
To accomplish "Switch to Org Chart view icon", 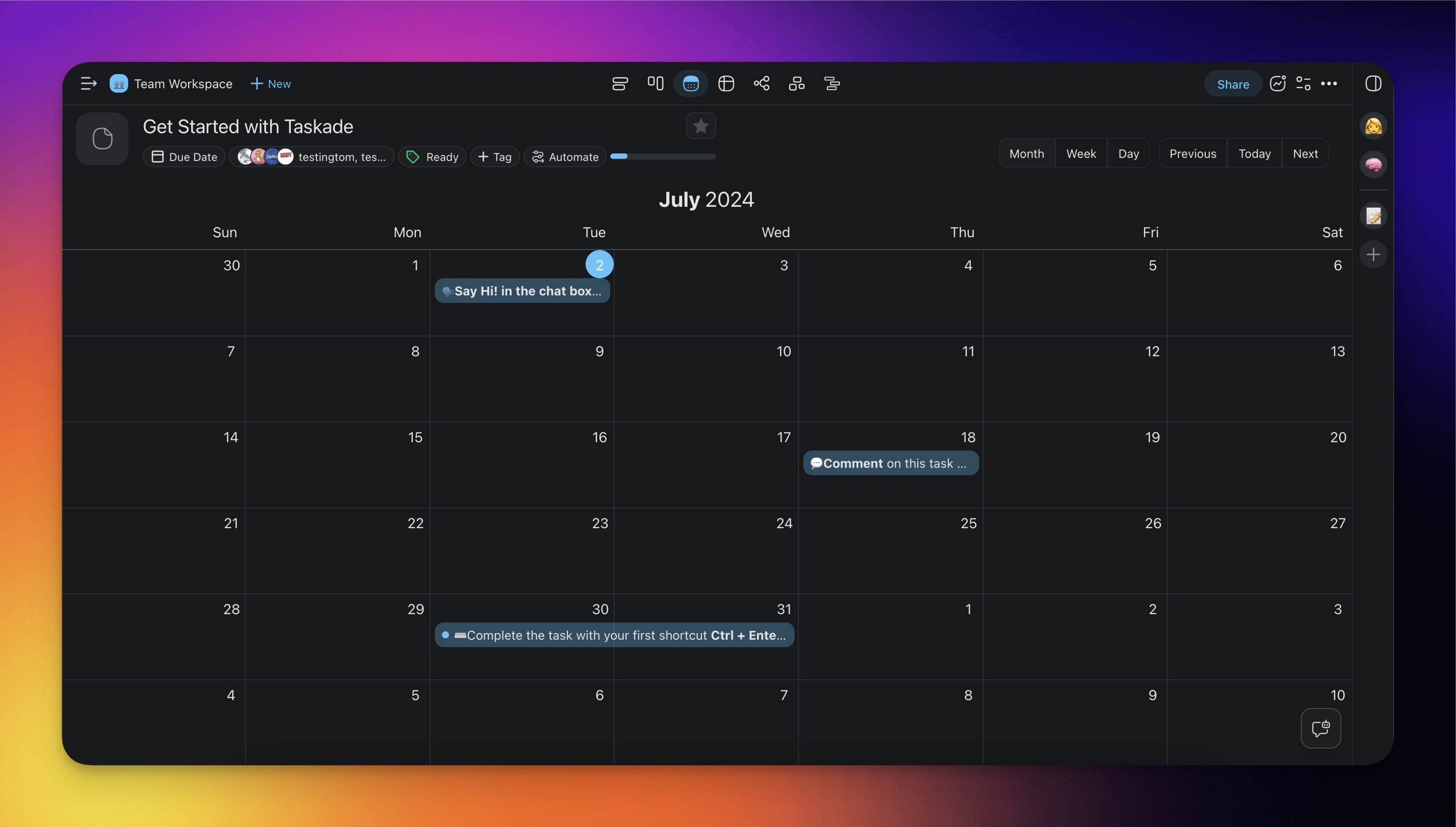I will [796, 84].
